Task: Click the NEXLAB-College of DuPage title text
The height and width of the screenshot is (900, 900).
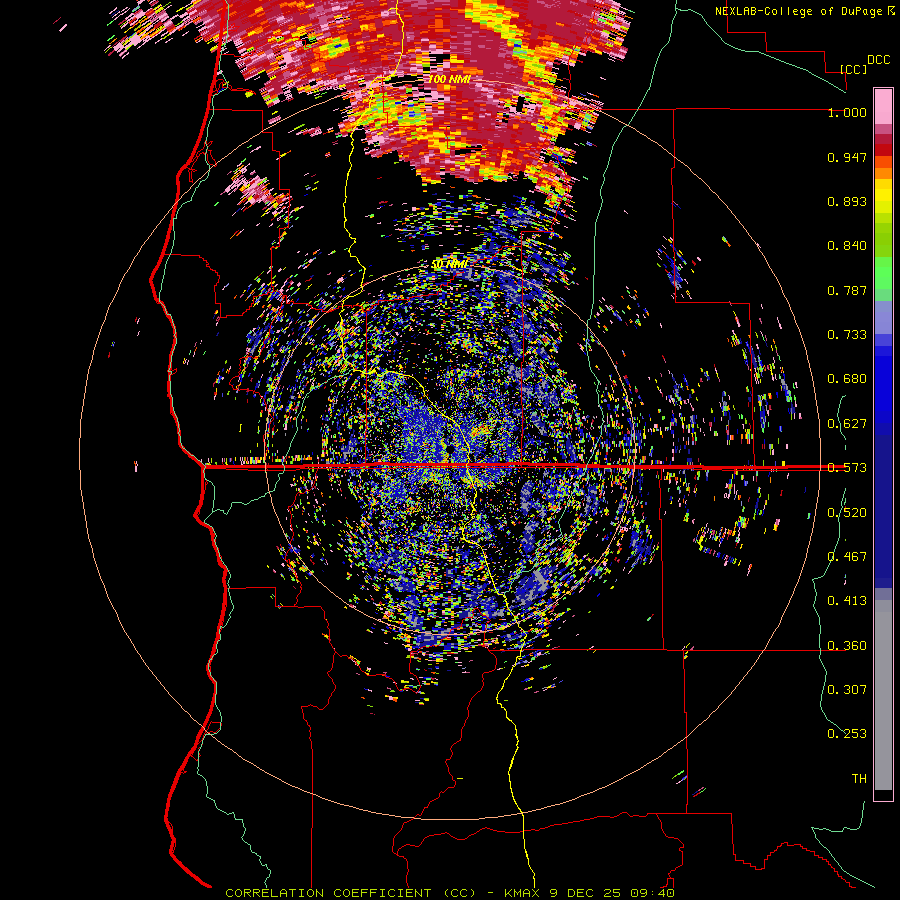Action: click(804, 11)
